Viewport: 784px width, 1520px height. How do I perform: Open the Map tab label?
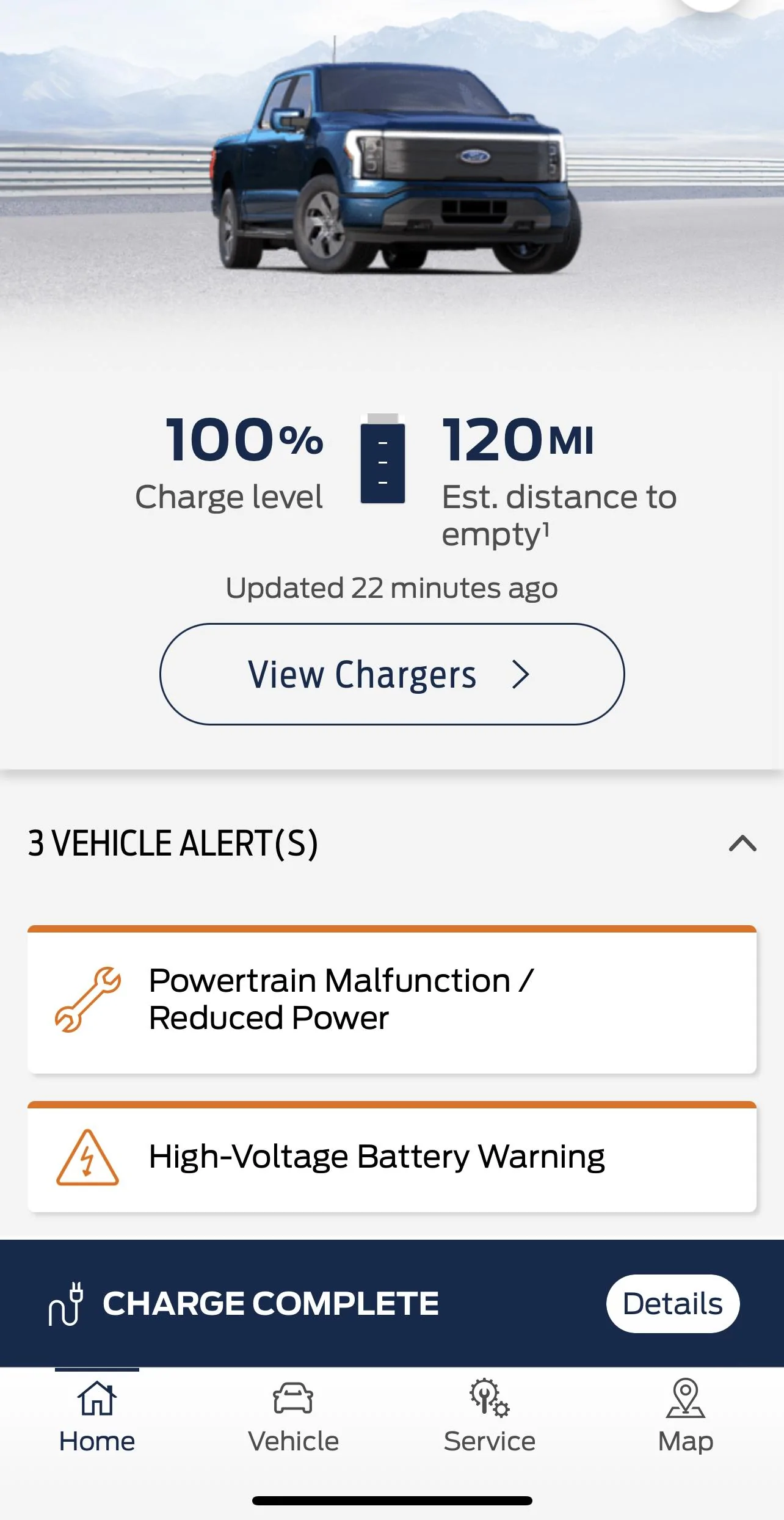click(x=685, y=1441)
